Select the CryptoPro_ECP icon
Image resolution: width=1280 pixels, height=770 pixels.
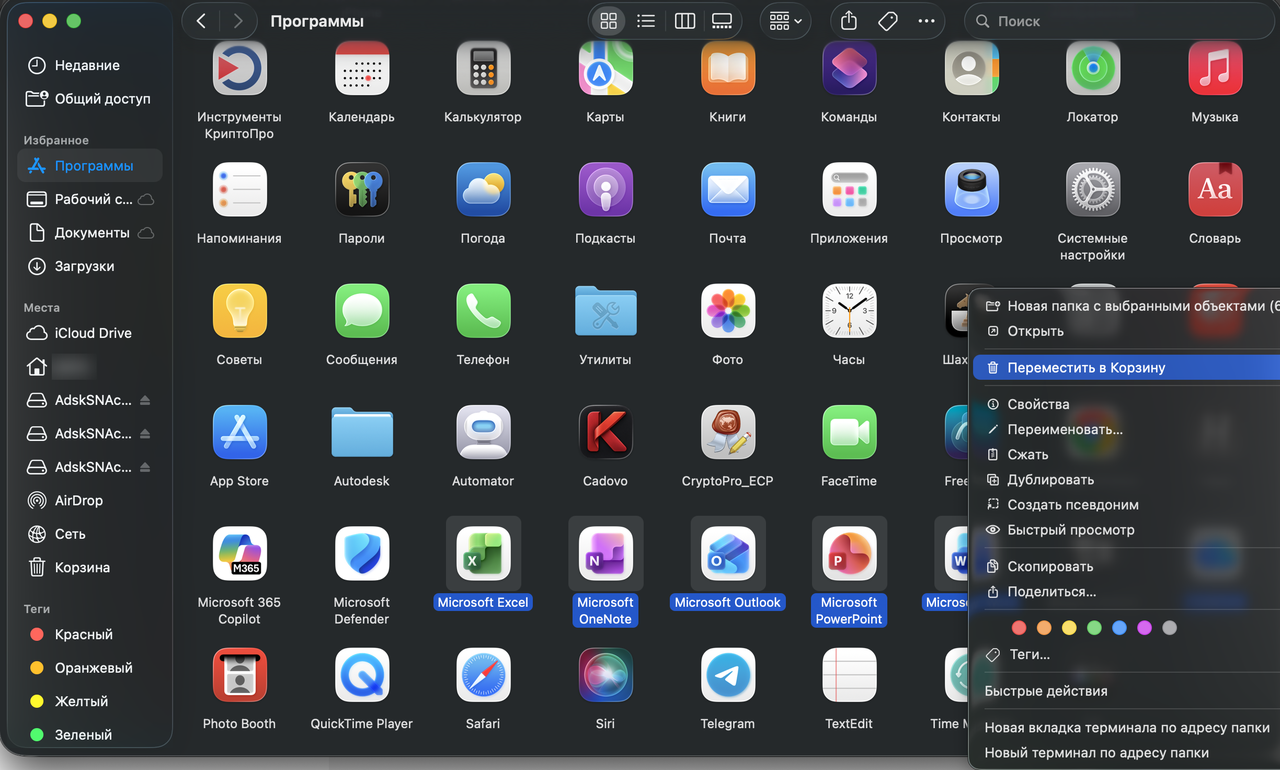pyautogui.click(x=727, y=432)
